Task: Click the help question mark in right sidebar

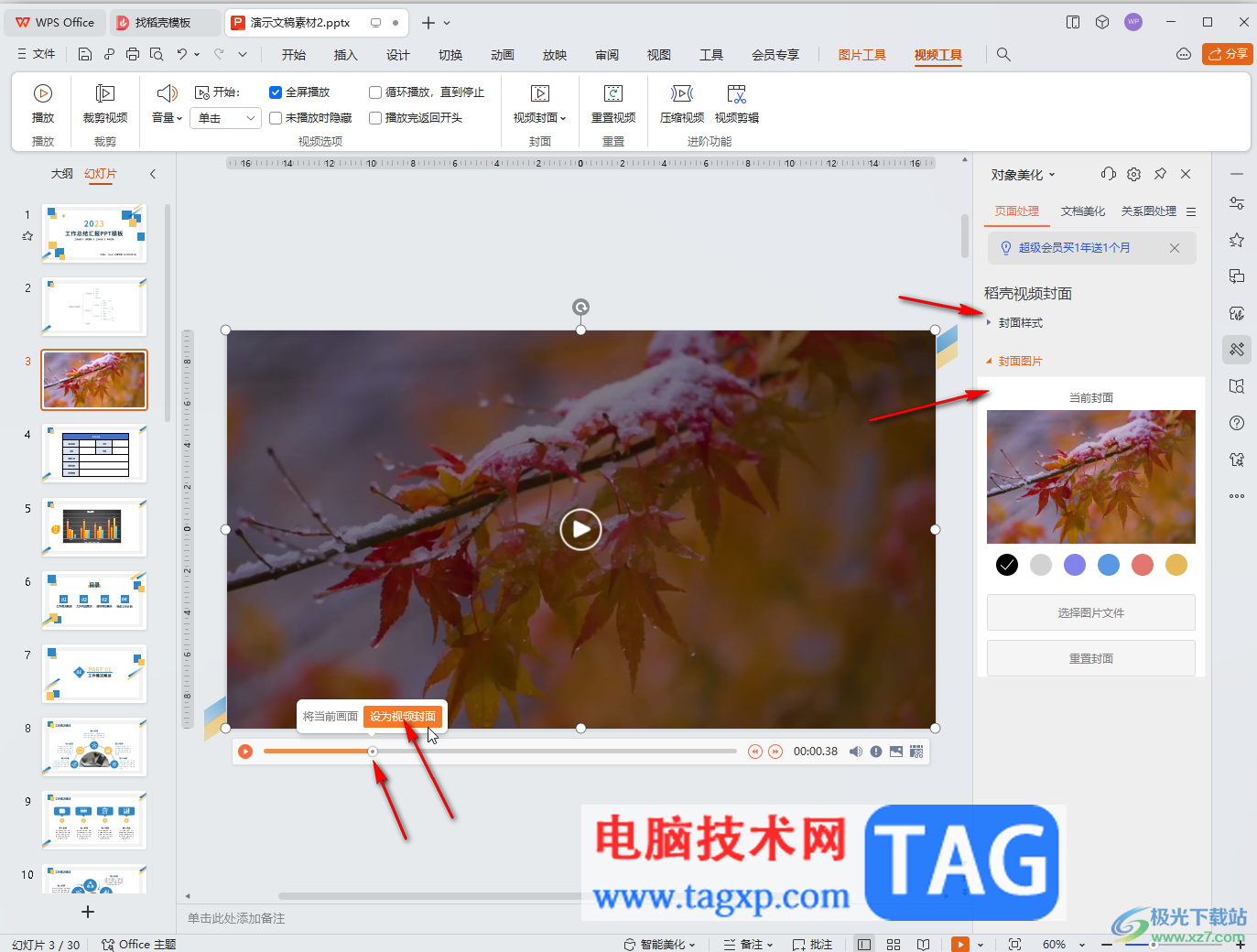Action: tap(1237, 423)
